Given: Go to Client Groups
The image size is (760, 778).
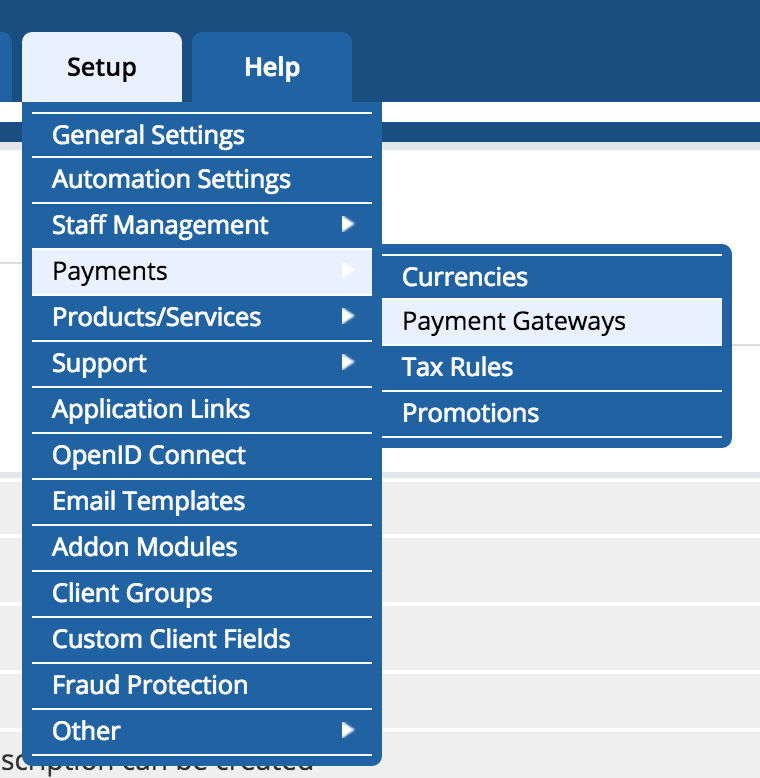Looking at the screenshot, I should pyautogui.click(x=132, y=593).
